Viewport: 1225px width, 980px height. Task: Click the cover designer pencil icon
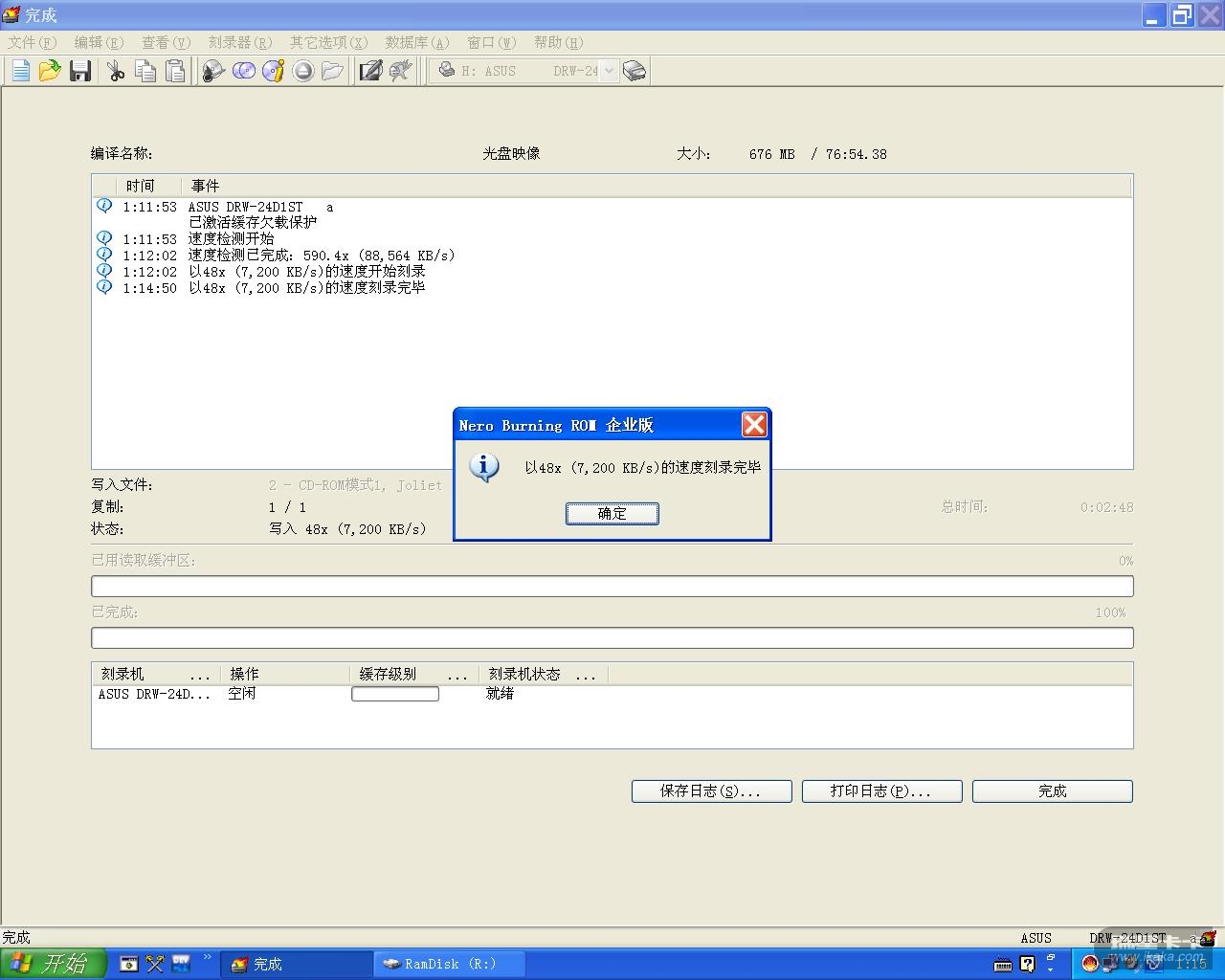point(370,70)
